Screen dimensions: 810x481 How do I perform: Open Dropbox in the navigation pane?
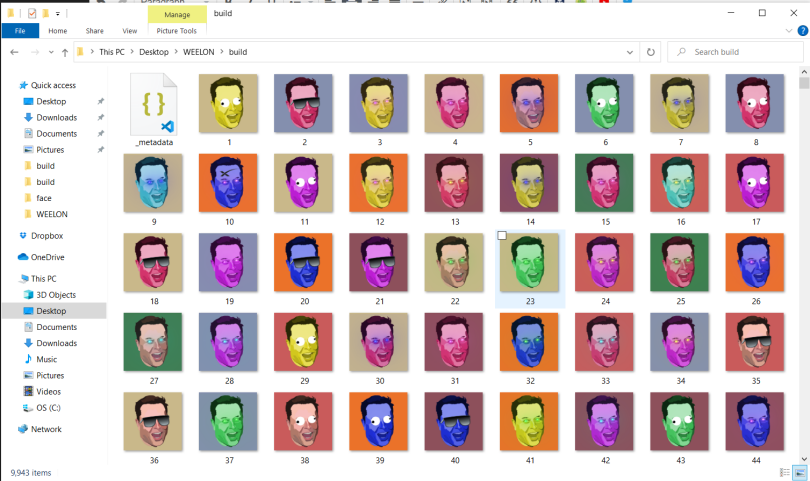tap(41, 236)
